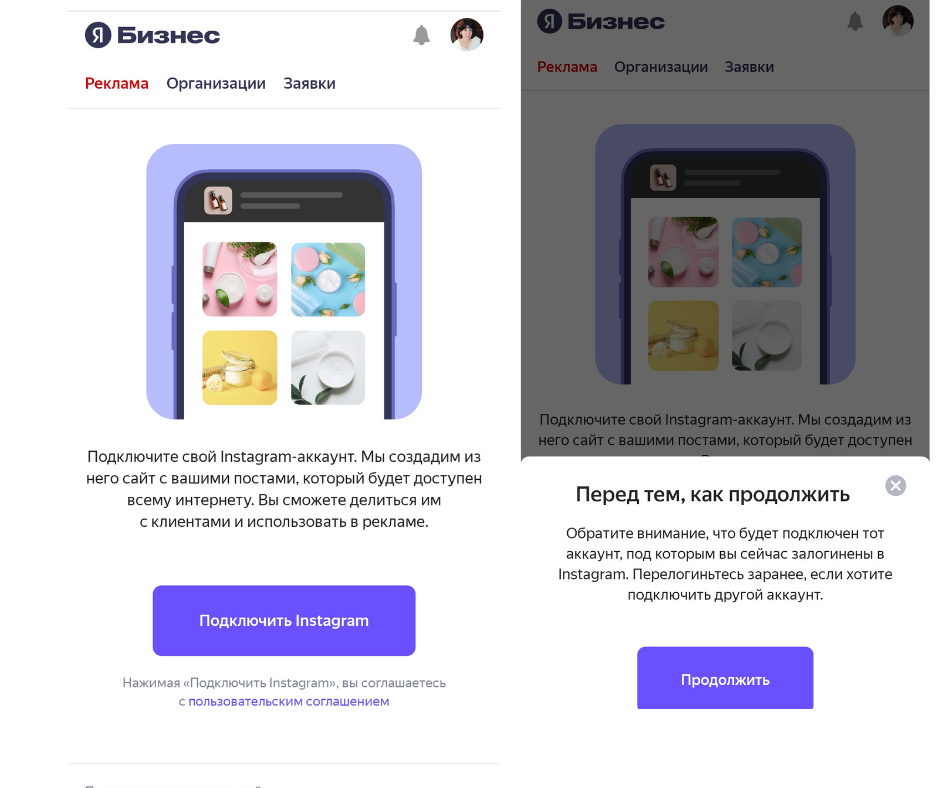Open profile avatar on the dimmed right screen
The image size is (940, 788).
tap(897, 20)
